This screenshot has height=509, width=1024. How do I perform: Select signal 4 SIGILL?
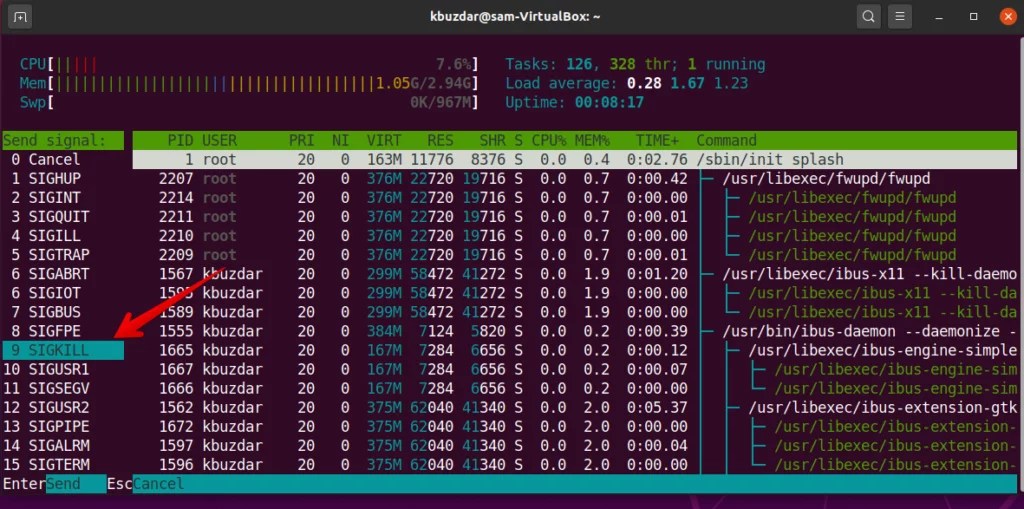[x=63, y=235]
